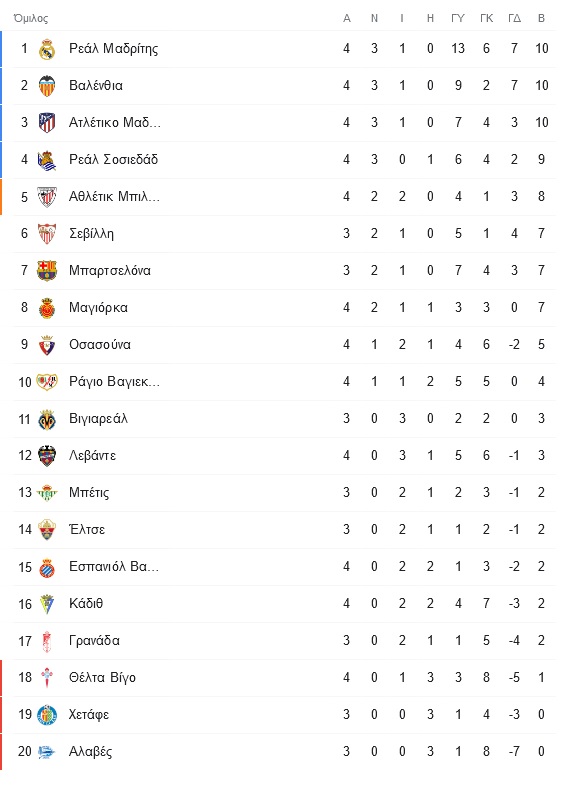Click the Barcelona crest icon
The height and width of the screenshot is (789, 569).
pyautogui.click(x=47, y=271)
